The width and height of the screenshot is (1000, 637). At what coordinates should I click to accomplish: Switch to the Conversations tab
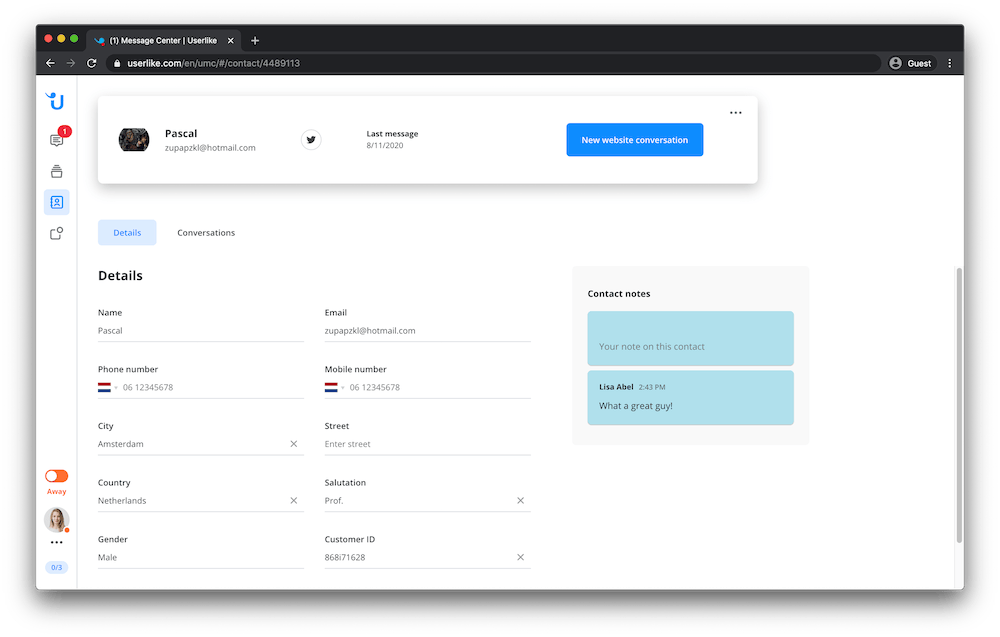pos(206,233)
